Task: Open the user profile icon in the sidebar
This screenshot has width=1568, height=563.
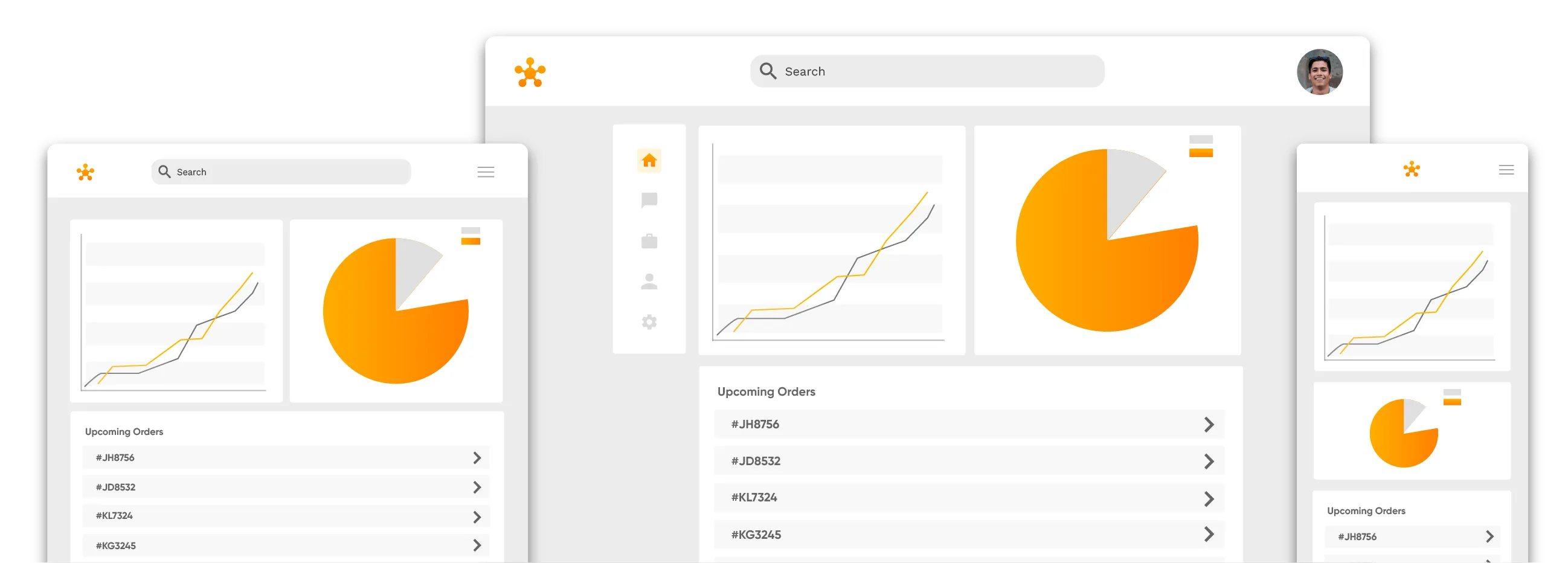Action: pyautogui.click(x=649, y=280)
